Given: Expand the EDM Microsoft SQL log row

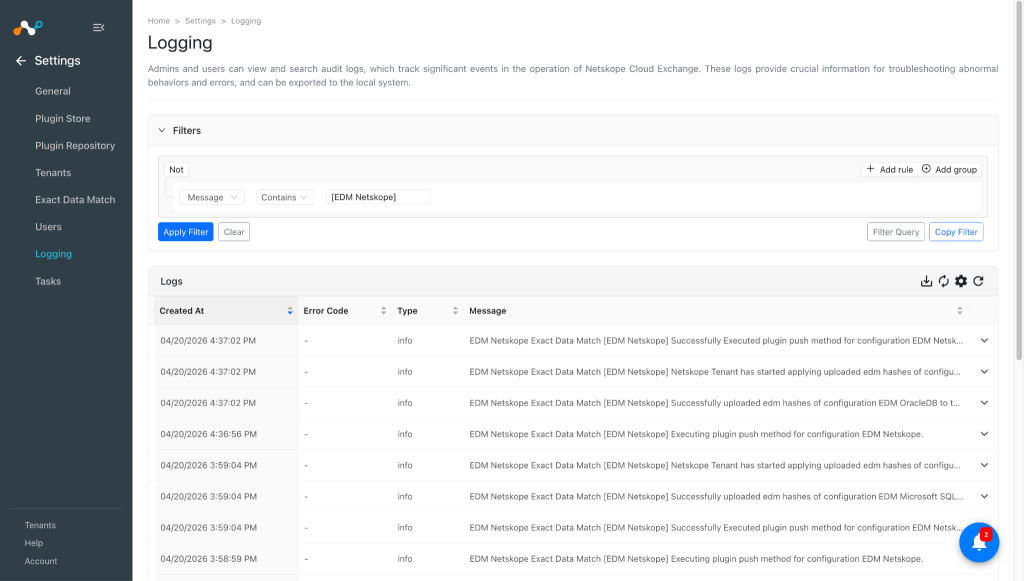Looking at the screenshot, I should pyautogui.click(x=984, y=497).
